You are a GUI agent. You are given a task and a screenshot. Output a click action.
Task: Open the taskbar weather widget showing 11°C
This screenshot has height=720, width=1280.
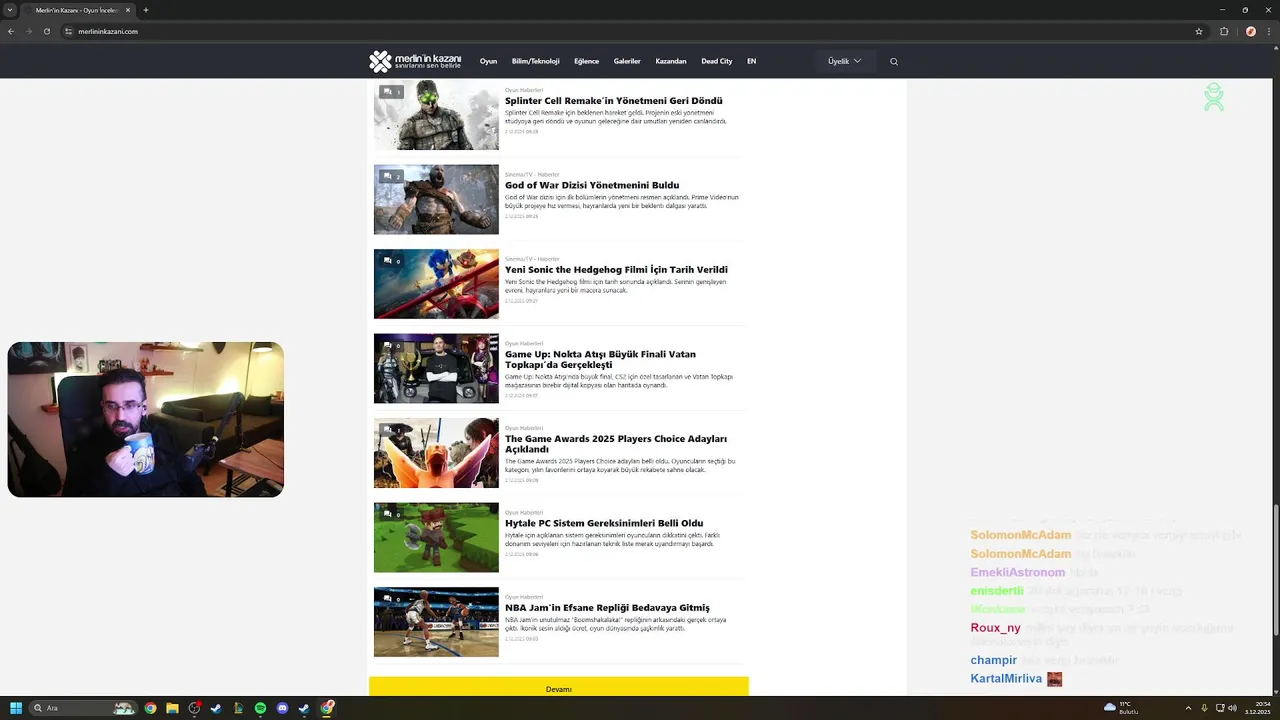click(1122, 708)
